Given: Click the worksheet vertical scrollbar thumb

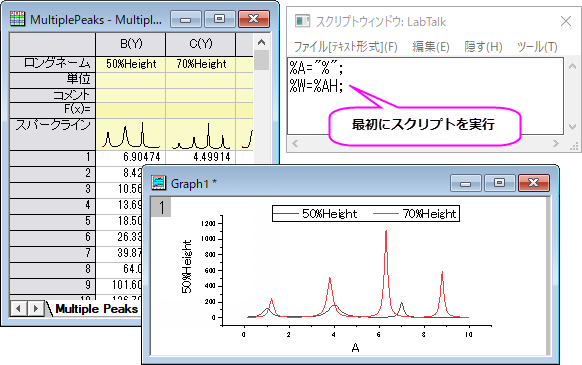Looking at the screenshot, I should pyautogui.click(x=262, y=60).
